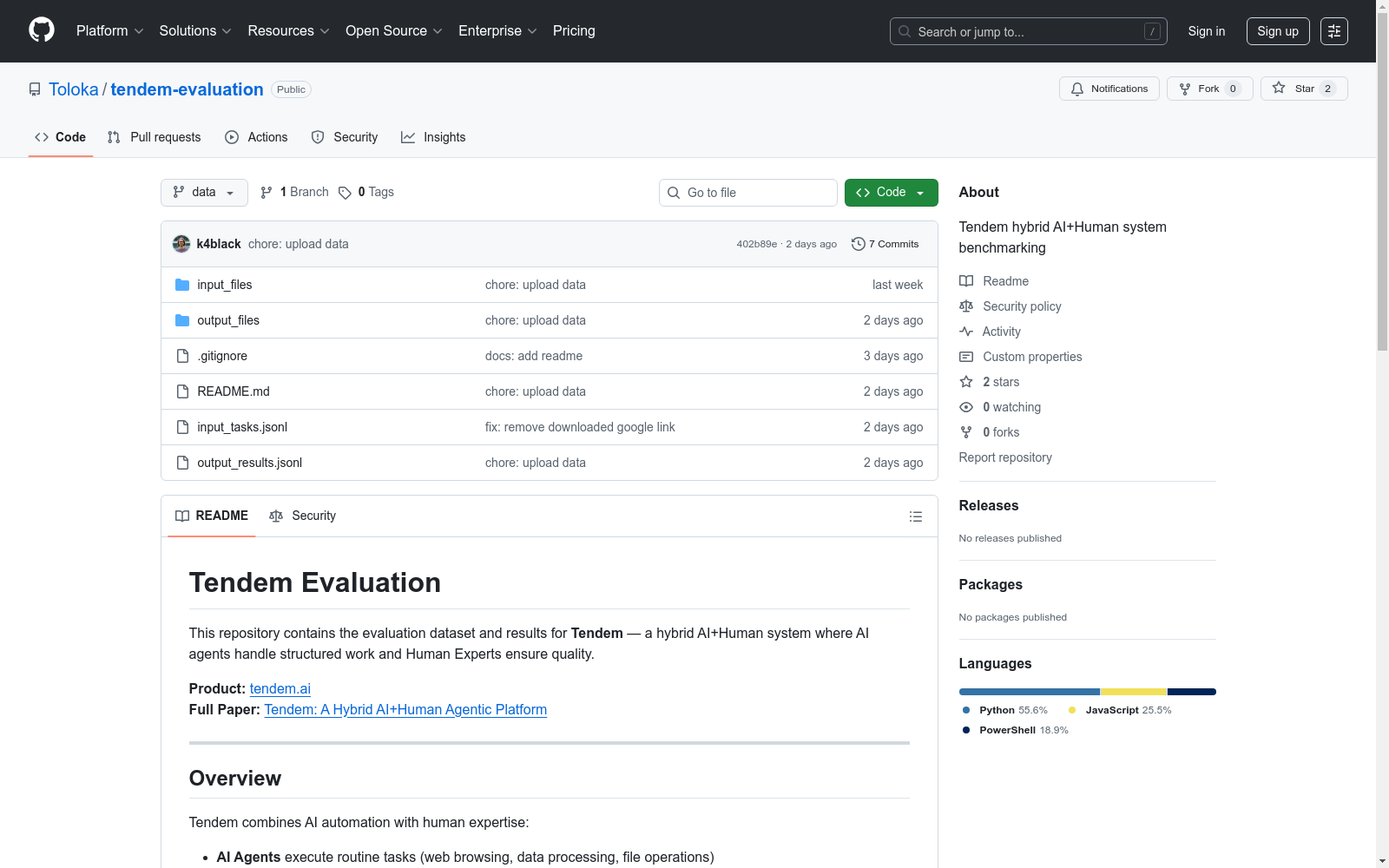Focus the Go to file field
The width and height of the screenshot is (1389, 868).
(748, 193)
